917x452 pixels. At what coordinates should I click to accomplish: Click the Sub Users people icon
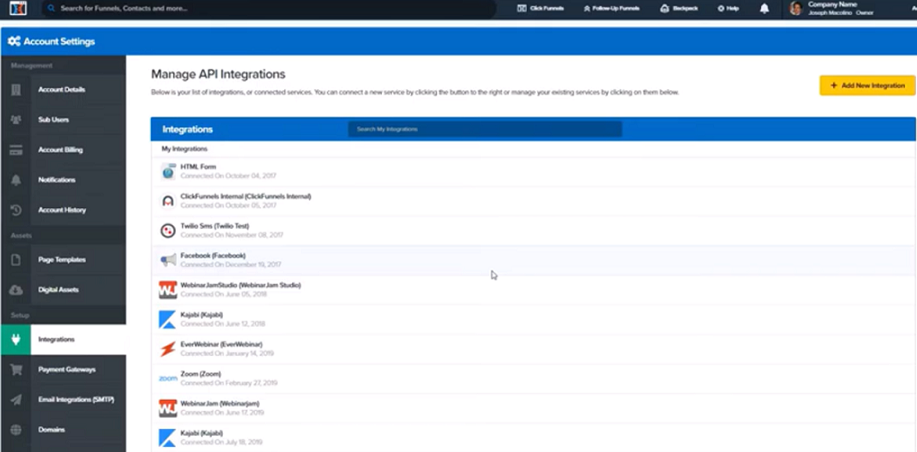coord(16,119)
